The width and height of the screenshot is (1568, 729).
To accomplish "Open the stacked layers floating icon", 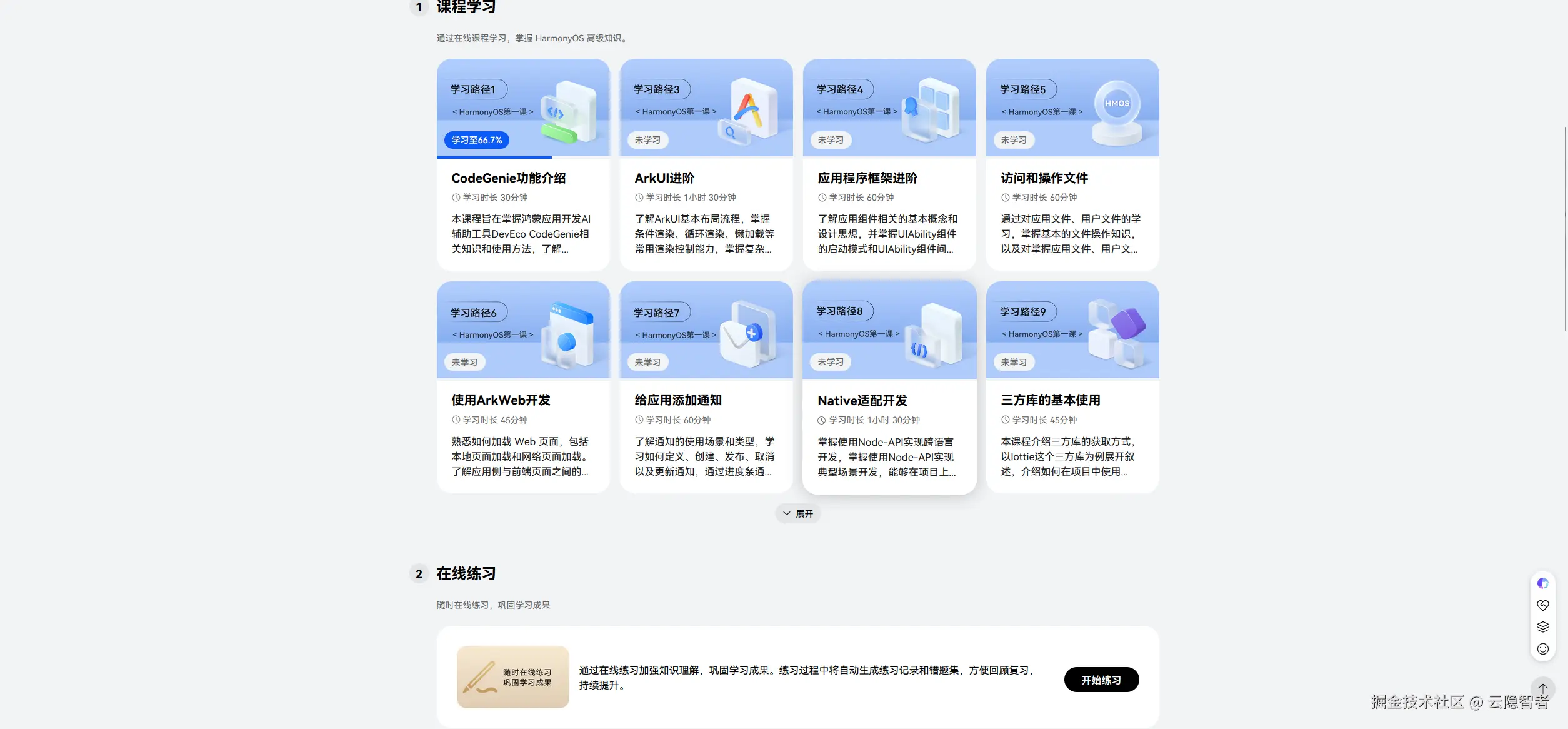I will pos(1542,626).
